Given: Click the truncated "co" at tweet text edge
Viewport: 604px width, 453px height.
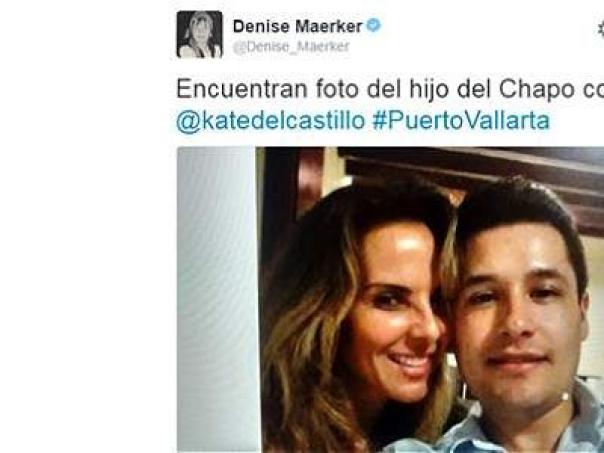Looking at the screenshot, I should [593, 90].
